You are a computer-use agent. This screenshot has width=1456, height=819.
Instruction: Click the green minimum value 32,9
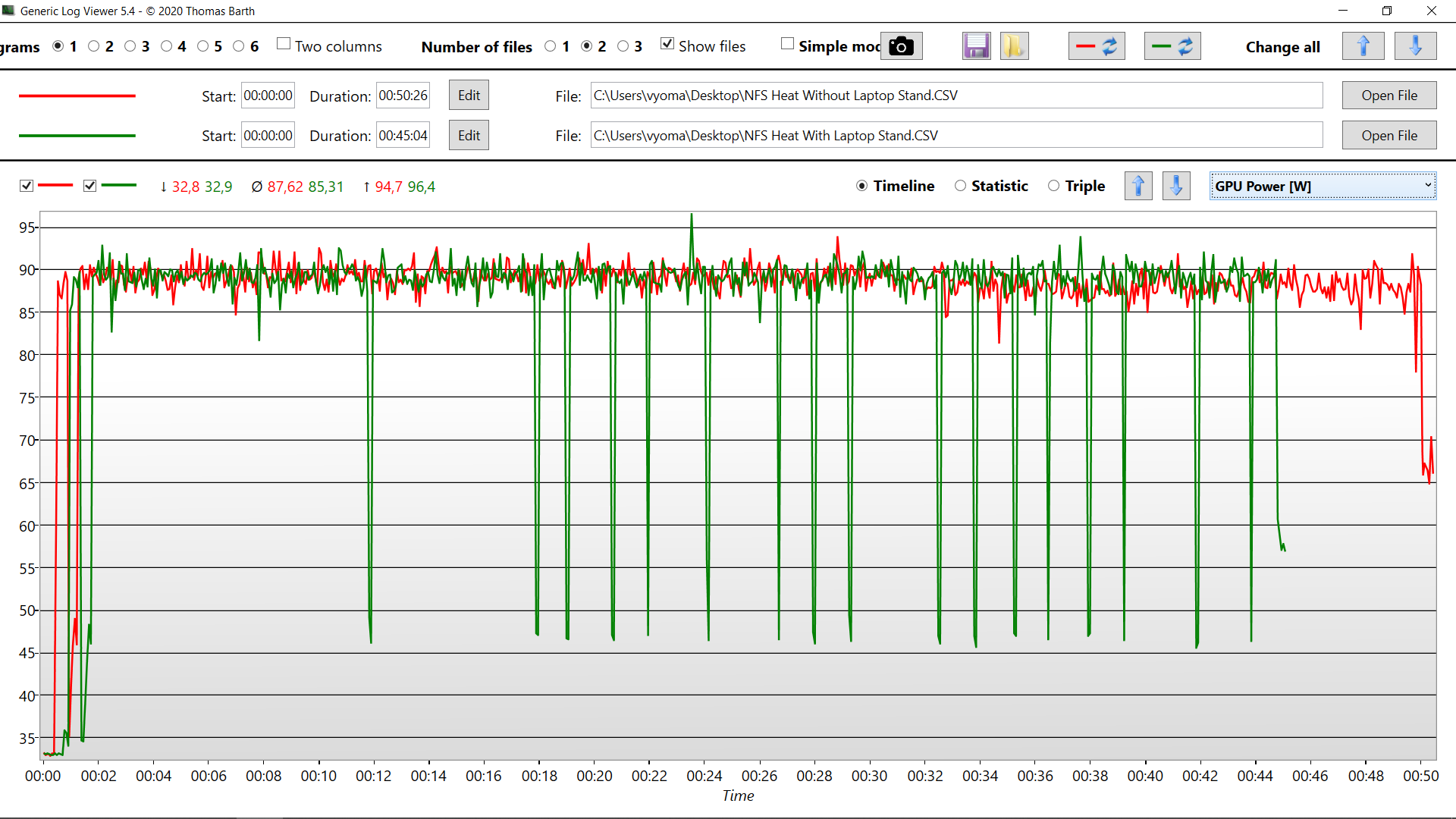(218, 187)
